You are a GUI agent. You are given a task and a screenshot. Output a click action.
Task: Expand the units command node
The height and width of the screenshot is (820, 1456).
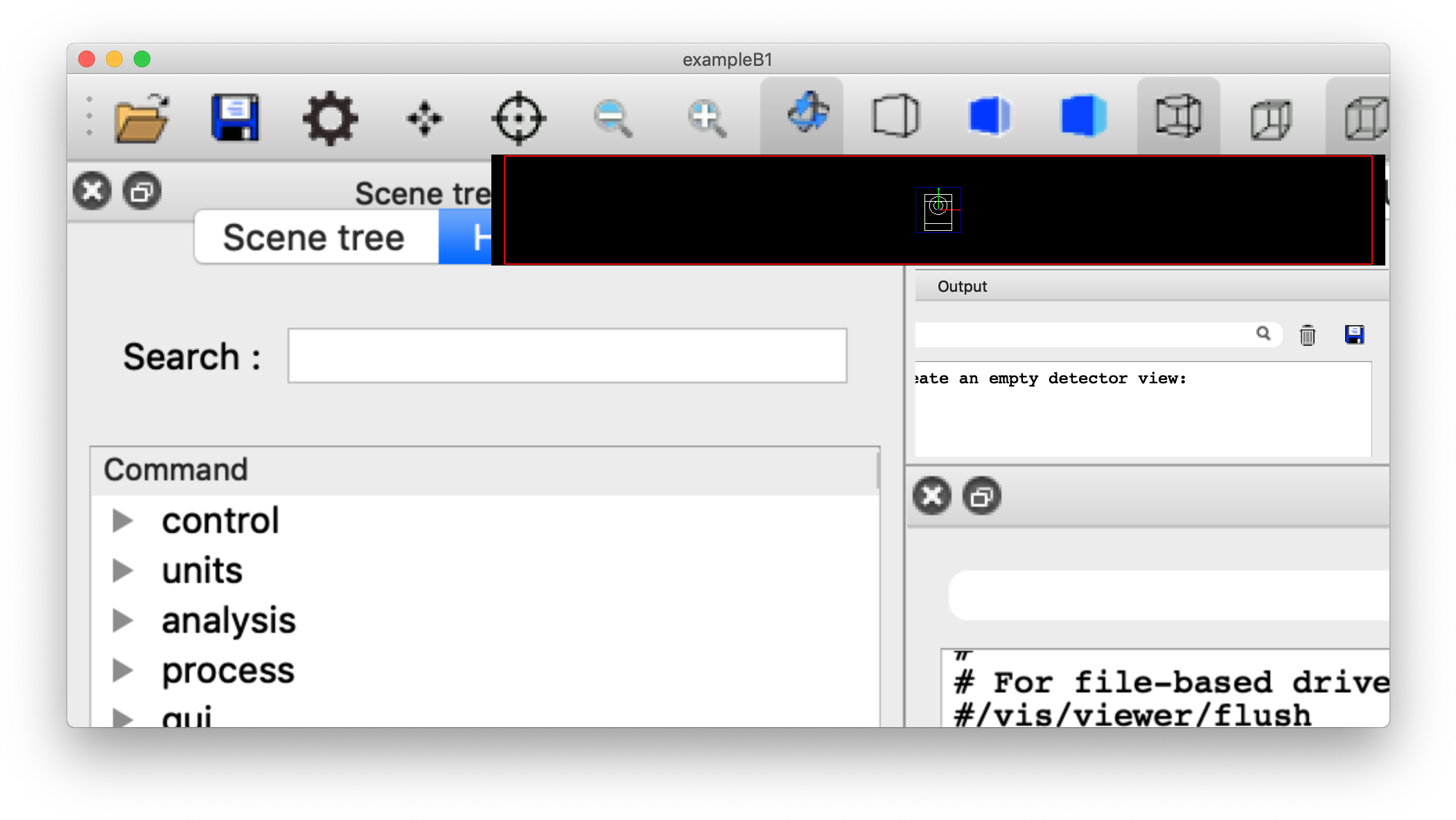point(123,570)
